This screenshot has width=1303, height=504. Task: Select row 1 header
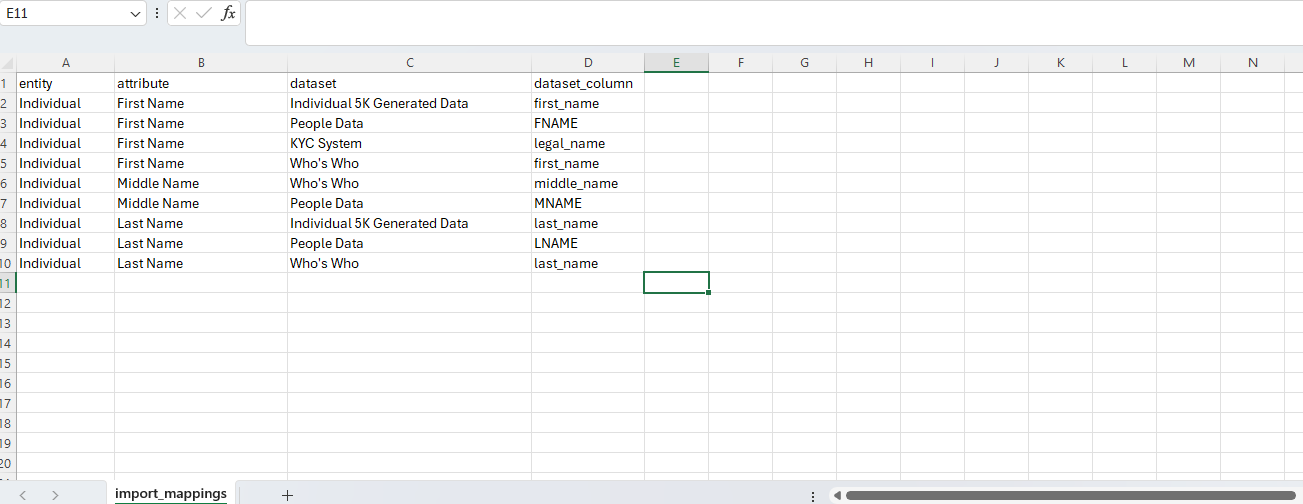(x=7, y=83)
